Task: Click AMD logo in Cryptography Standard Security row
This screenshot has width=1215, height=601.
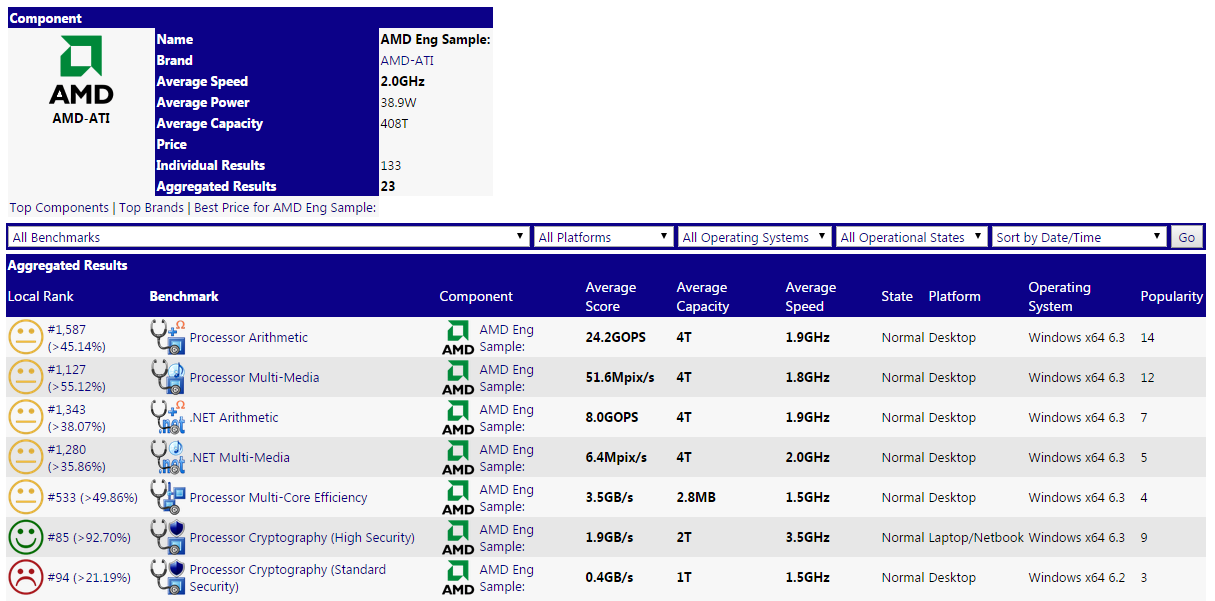Action: click(458, 578)
